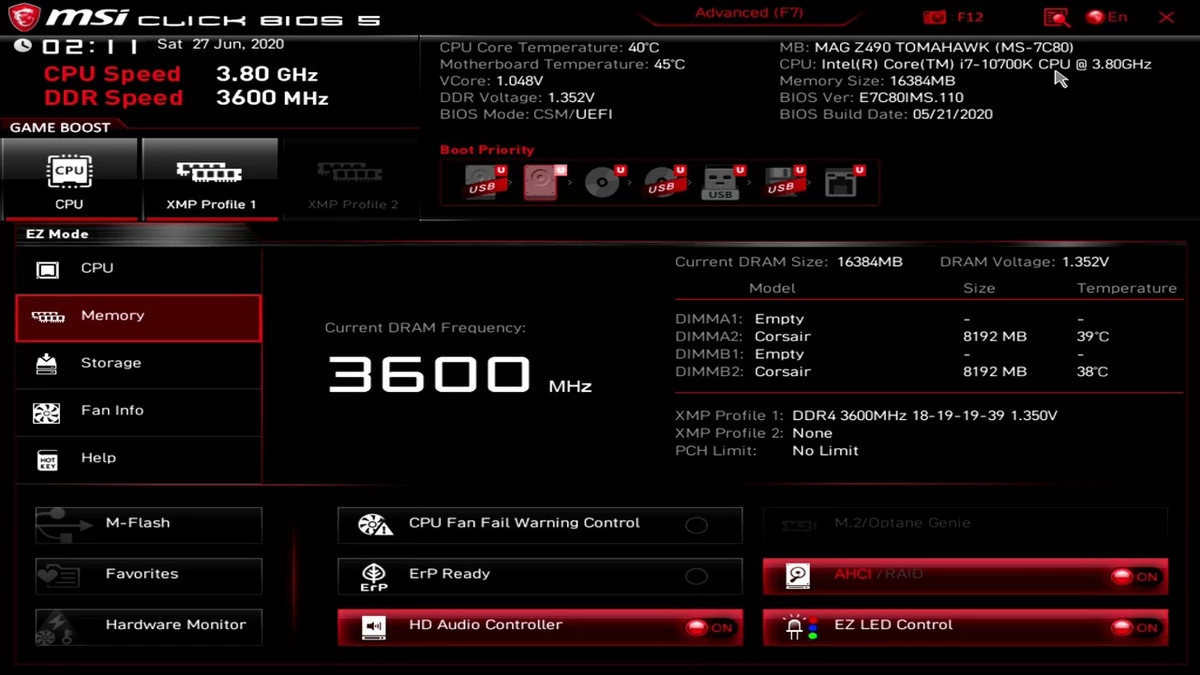This screenshot has height=675, width=1200.
Task: Click the CPU Speed 3.80 GHz readout
Action: click(x=180, y=74)
